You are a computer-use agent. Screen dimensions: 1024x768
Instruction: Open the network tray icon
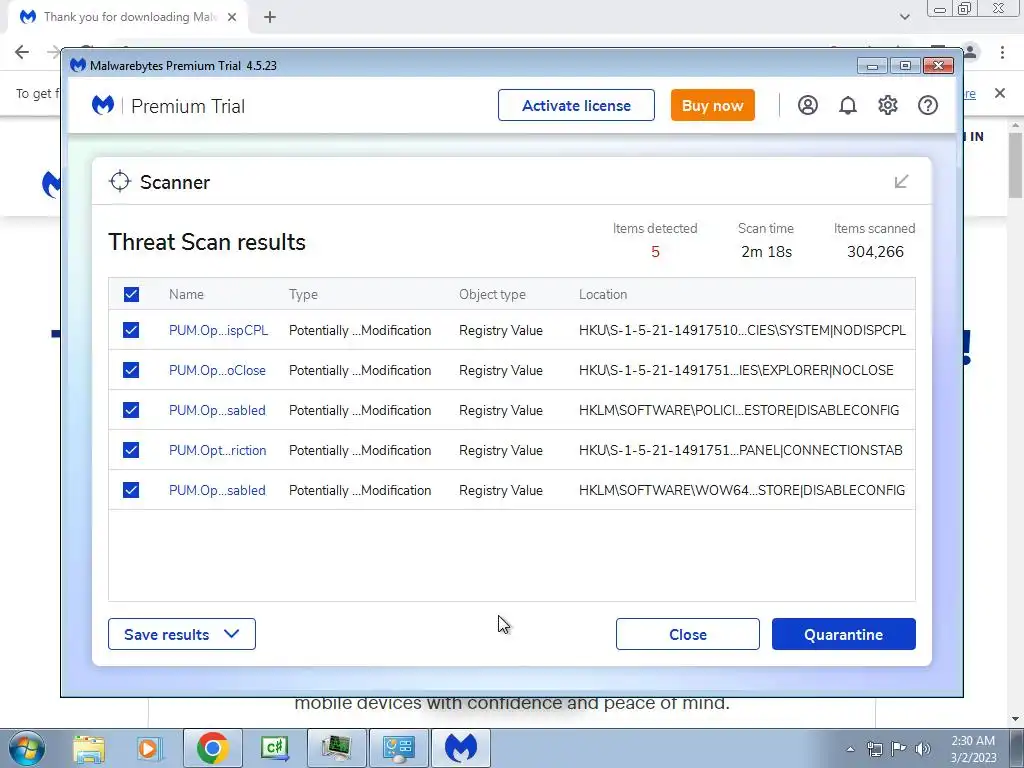click(x=874, y=749)
